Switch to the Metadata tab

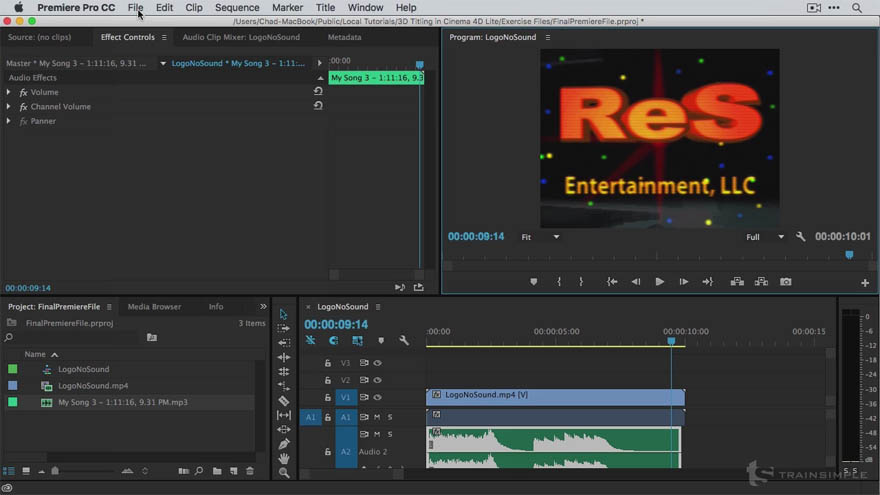click(345, 37)
